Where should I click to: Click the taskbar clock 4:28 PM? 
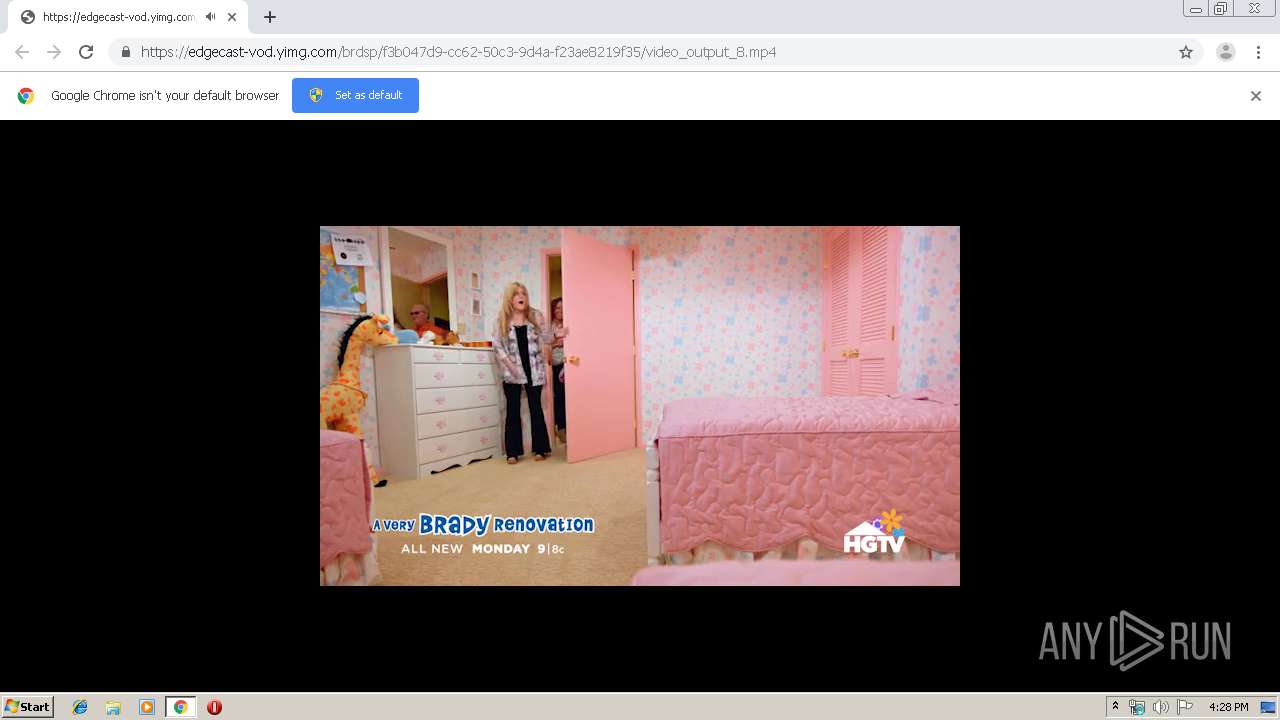click(x=1228, y=707)
